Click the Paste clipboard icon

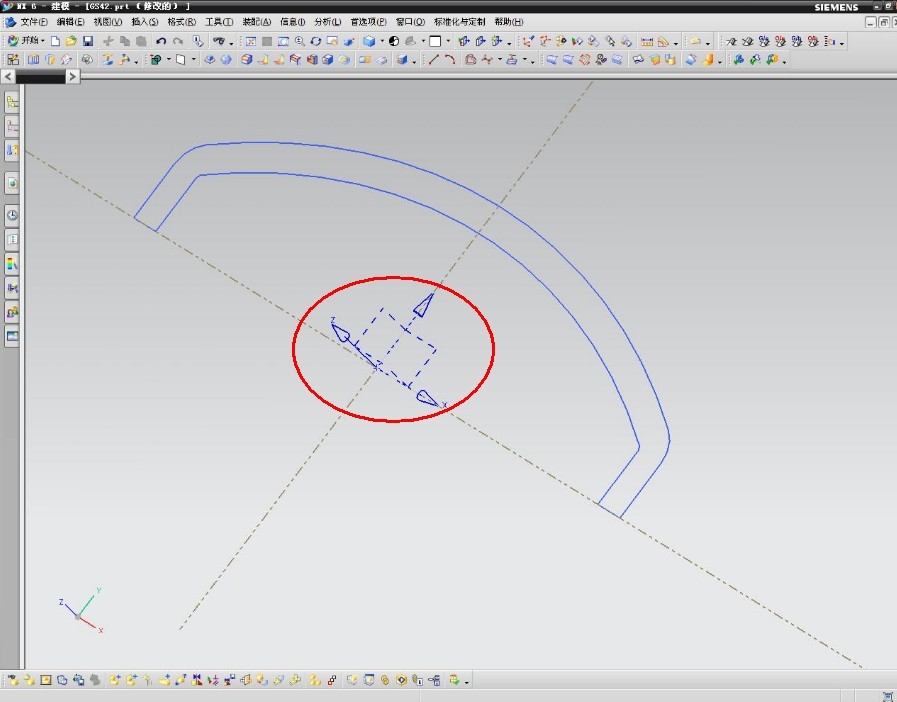click(141, 41)
